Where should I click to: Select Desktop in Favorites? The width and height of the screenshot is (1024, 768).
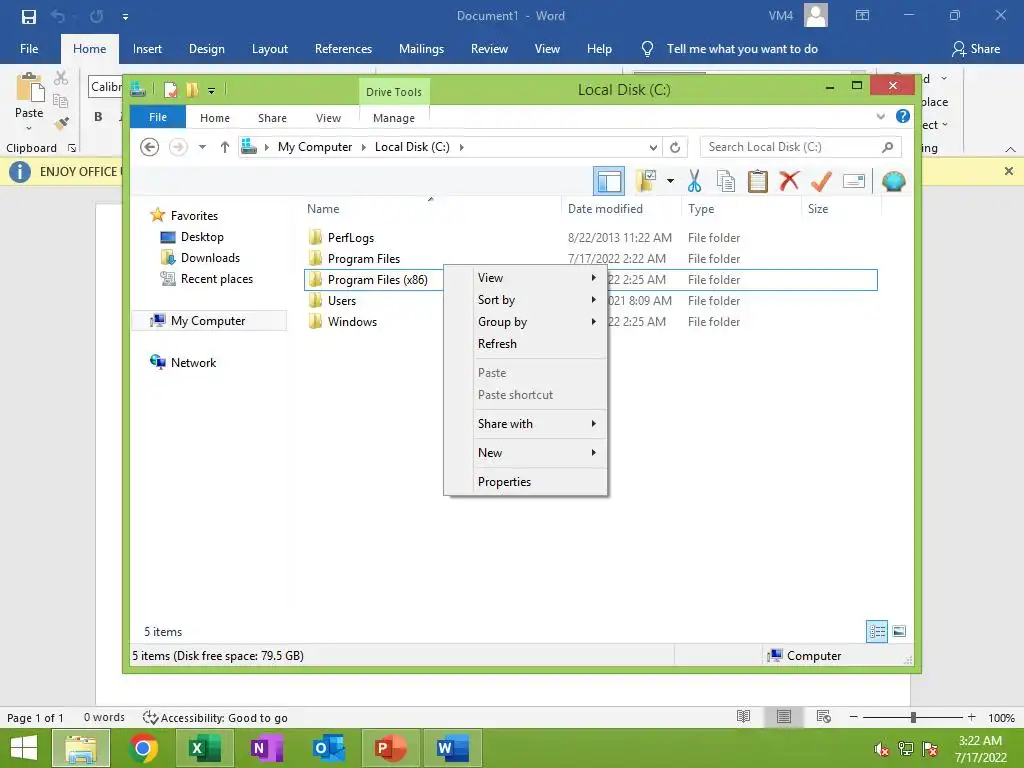point(202,237)
